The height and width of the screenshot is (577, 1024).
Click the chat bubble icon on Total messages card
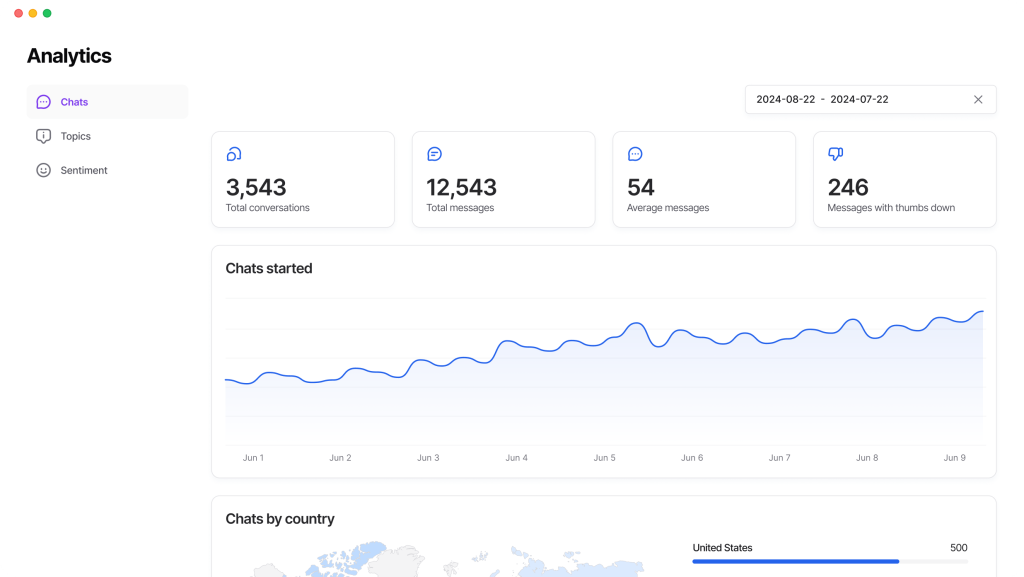434,153
